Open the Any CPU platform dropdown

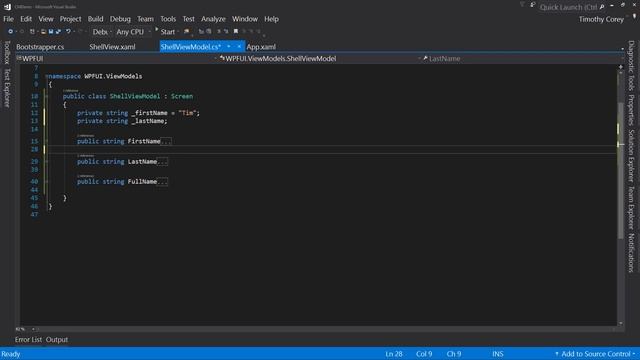[x=133, y=31]
